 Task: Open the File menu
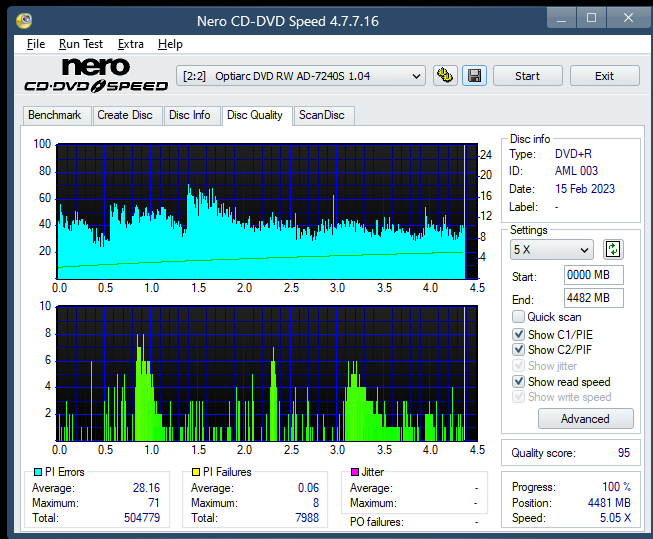click(x=36, y=44)
